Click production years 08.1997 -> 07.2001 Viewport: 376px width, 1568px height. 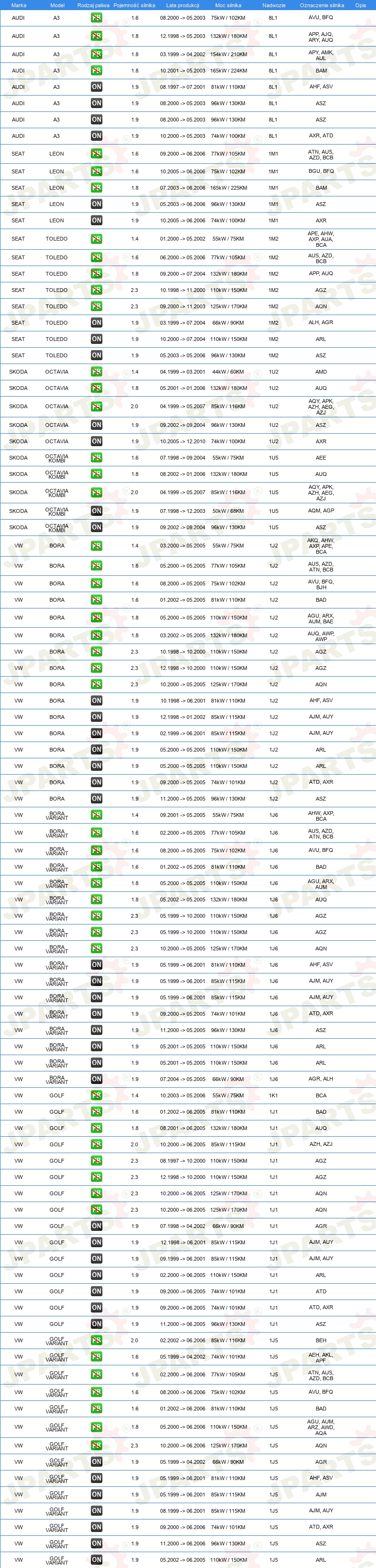pyautogui.click(x=183, y=87)
